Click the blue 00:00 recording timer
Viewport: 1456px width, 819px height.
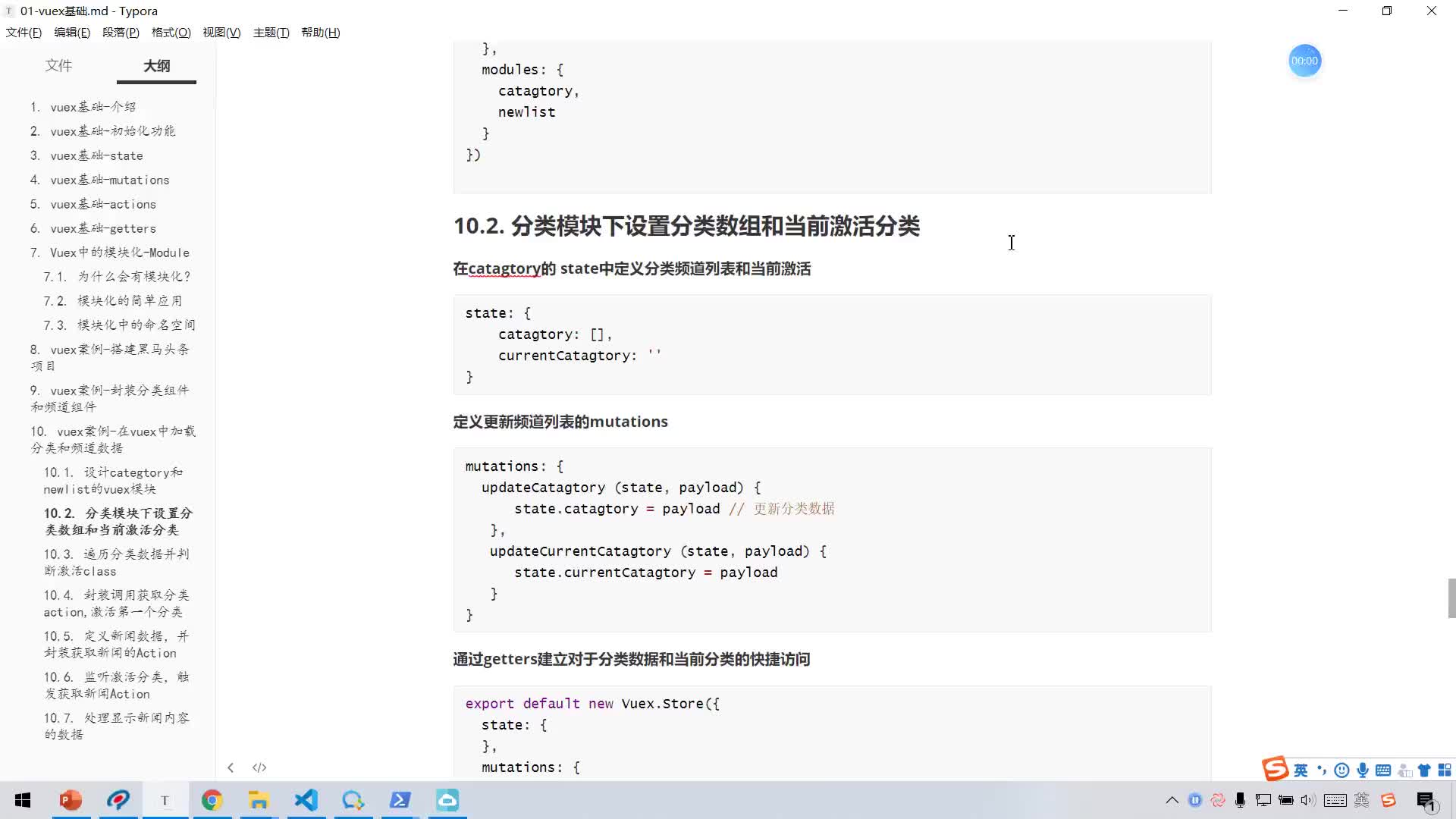[x=1304, y=61]
